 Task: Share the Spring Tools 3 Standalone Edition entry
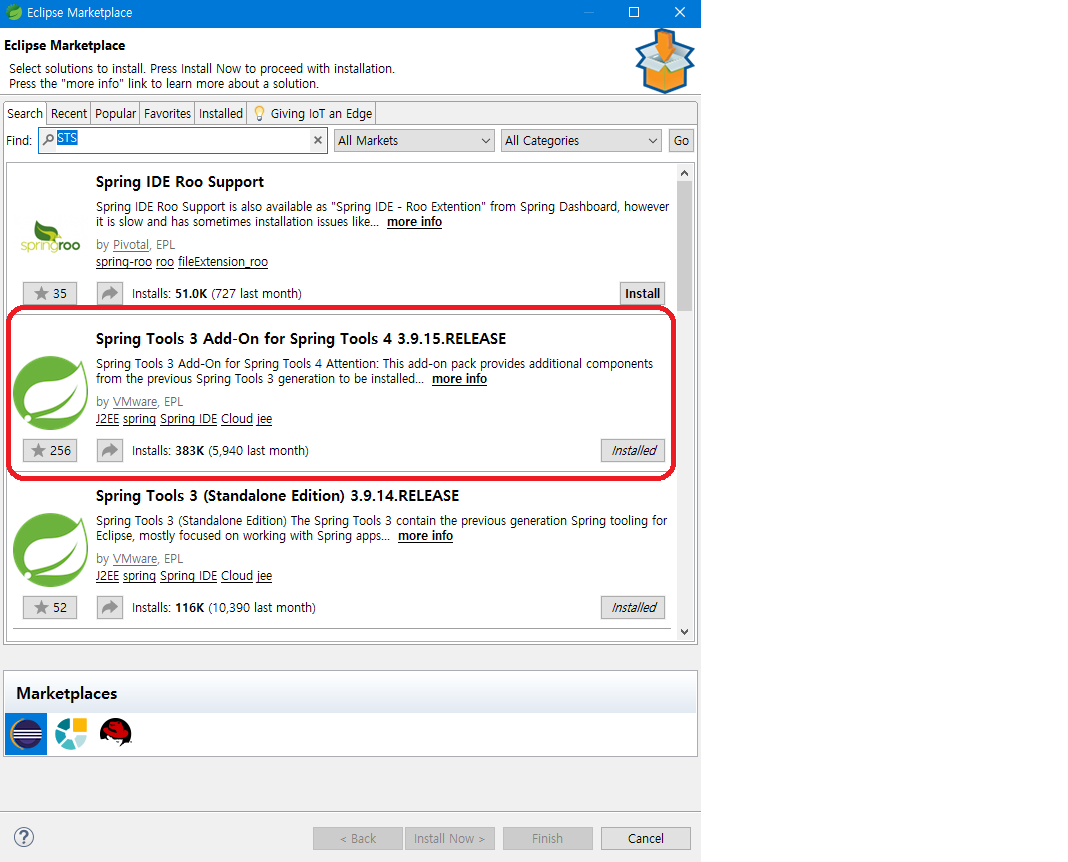110,607
